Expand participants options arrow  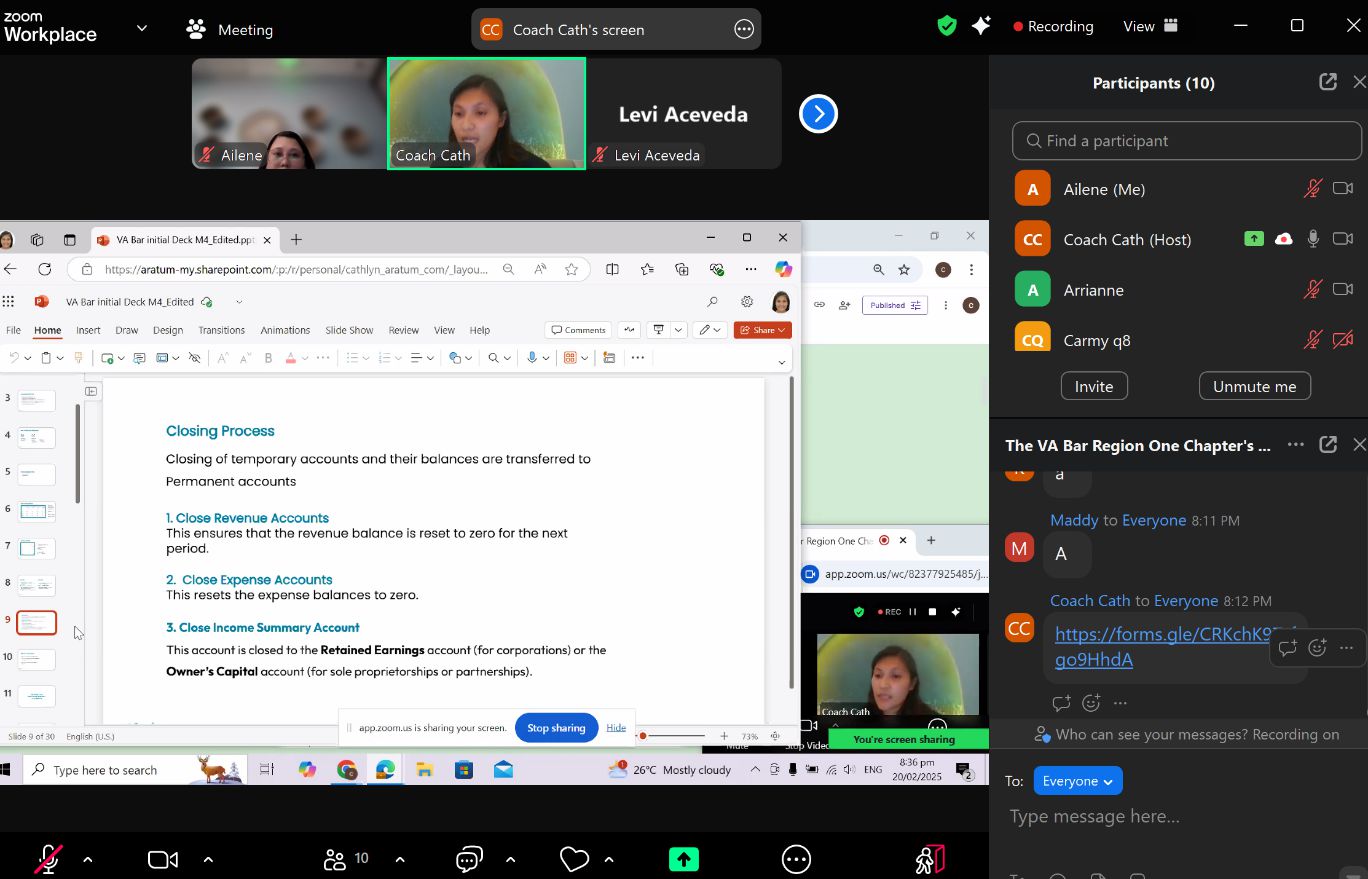tap(400, 859)
